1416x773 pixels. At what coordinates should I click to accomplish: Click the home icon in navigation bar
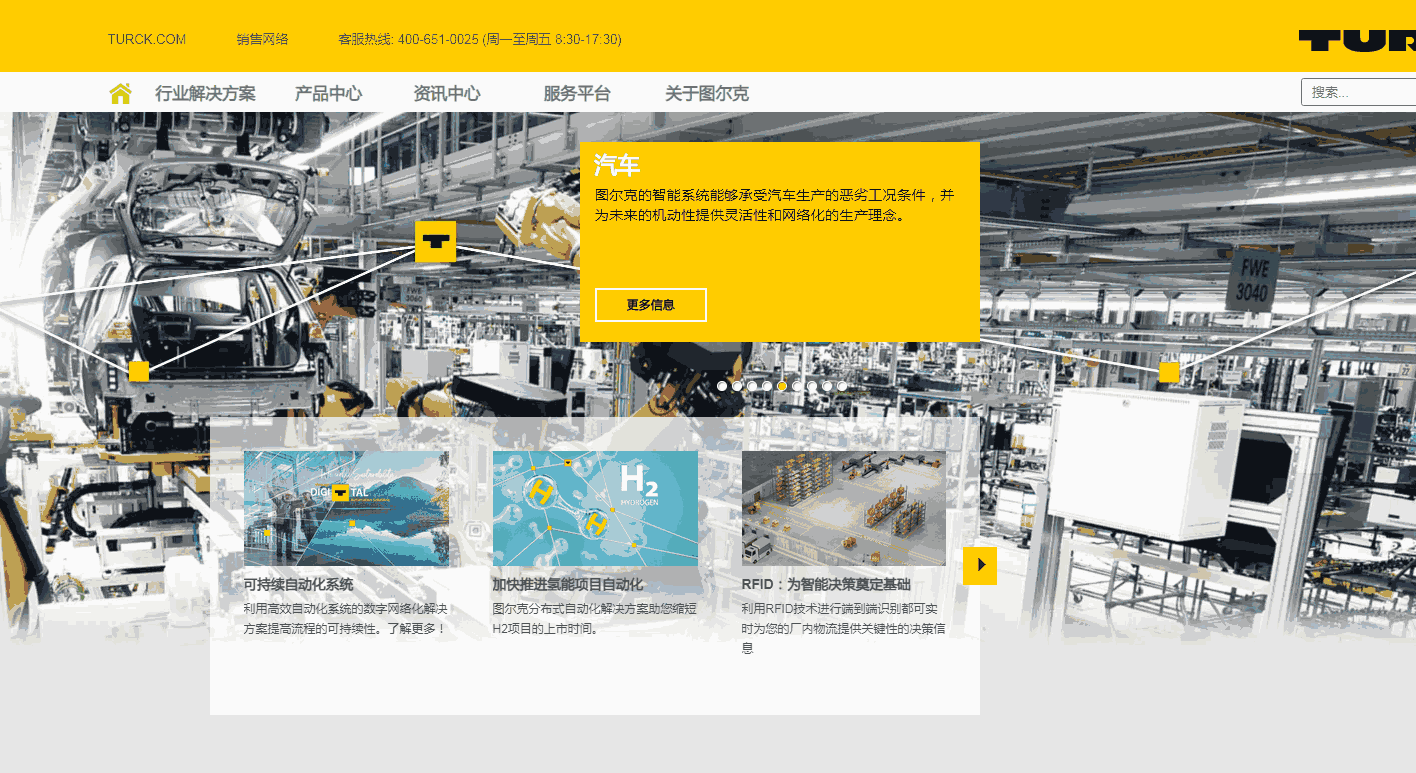[x=120, y=93]
